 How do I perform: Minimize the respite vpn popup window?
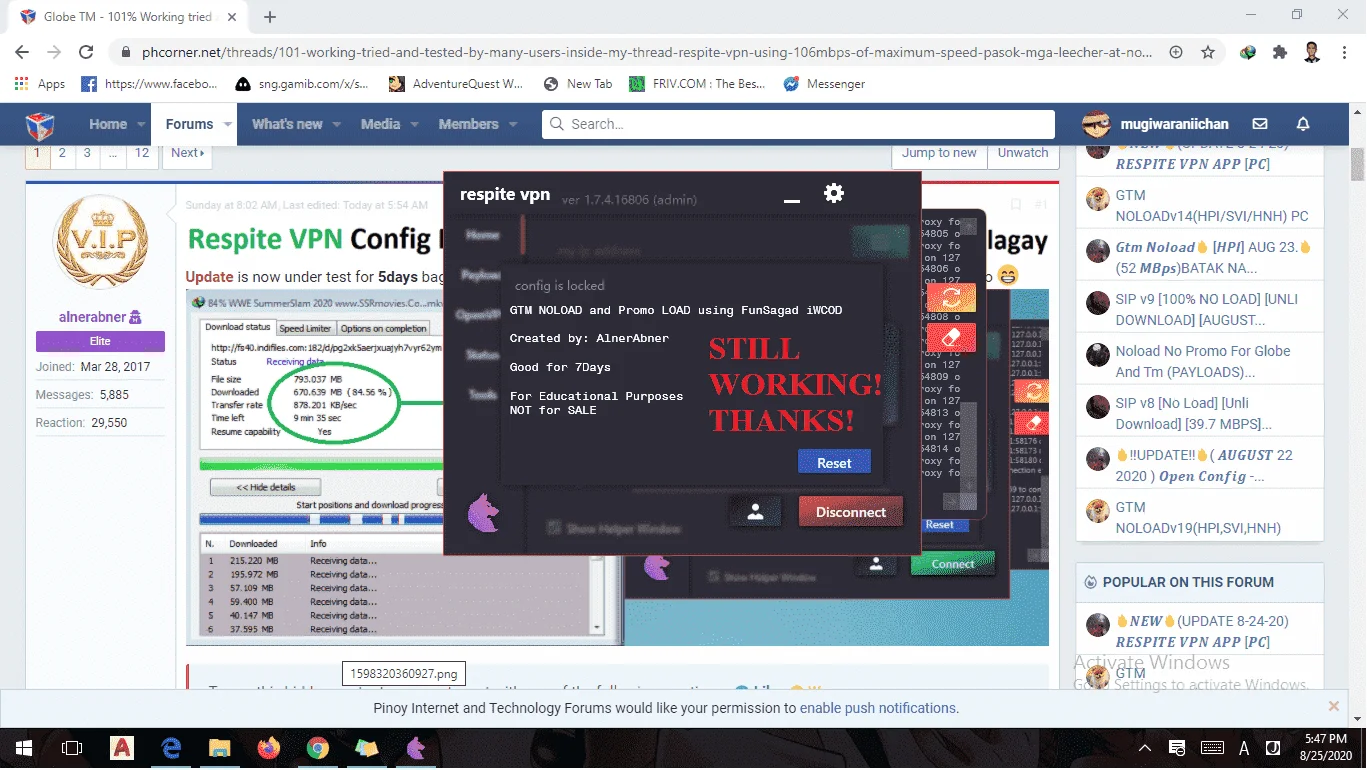pos(792,201)
